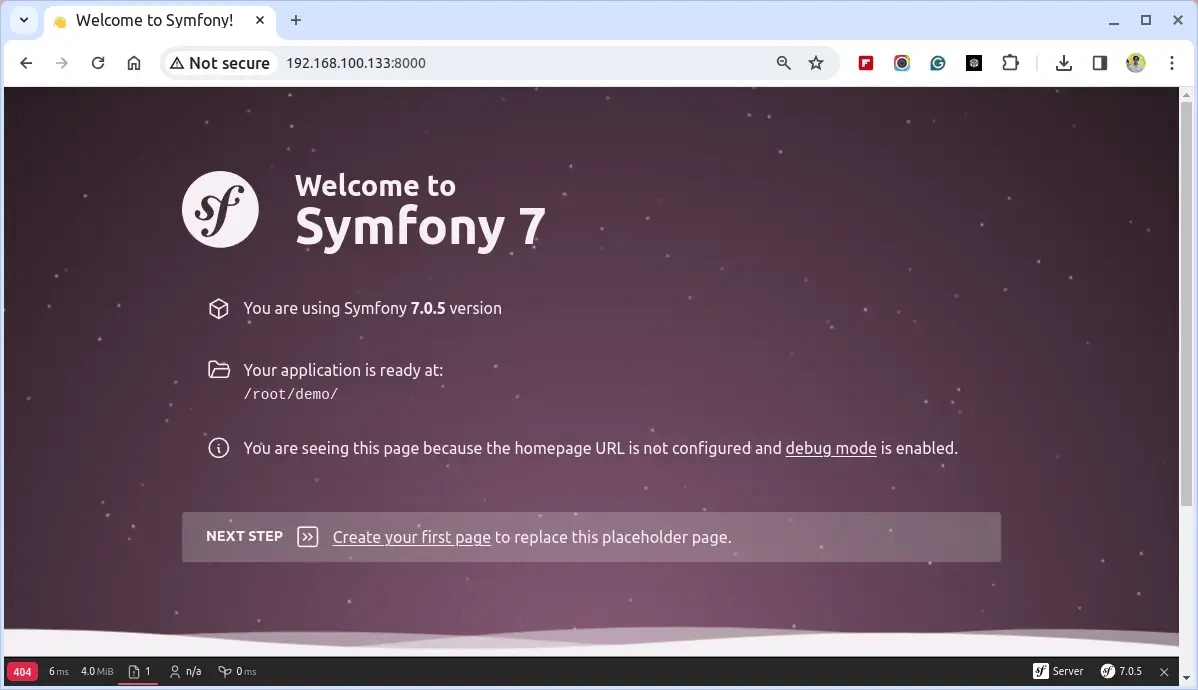Click the folder icon beside application path
The height and width of the screenshot is (690, 1198).
tap(219, 370)
